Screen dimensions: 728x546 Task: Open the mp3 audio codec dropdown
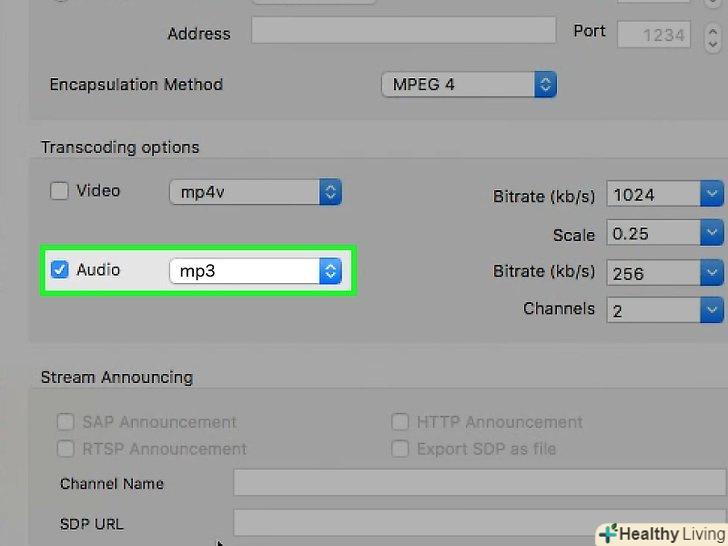pos(255,271)
